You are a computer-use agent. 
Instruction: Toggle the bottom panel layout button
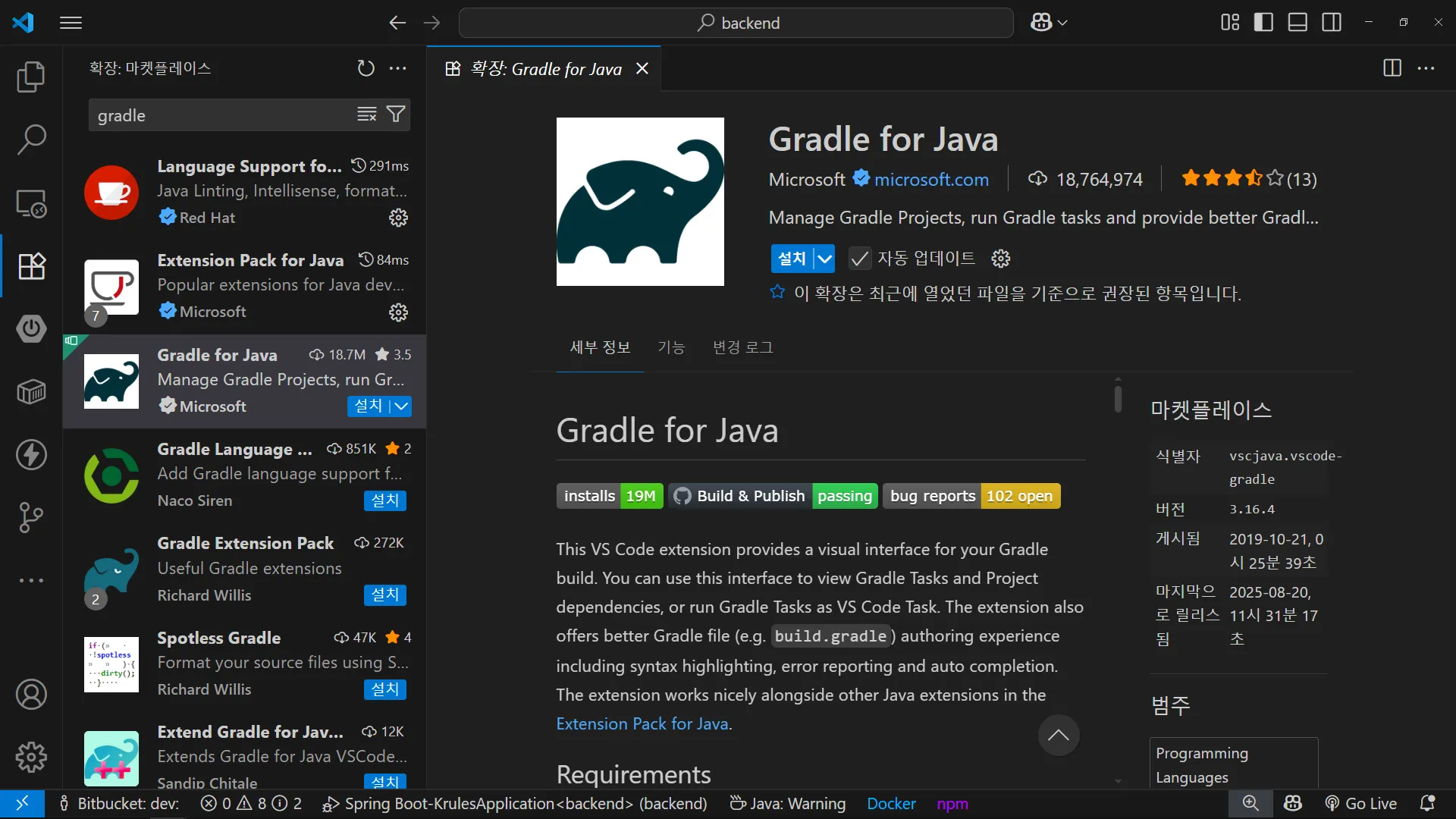(x=1298, y=23)
